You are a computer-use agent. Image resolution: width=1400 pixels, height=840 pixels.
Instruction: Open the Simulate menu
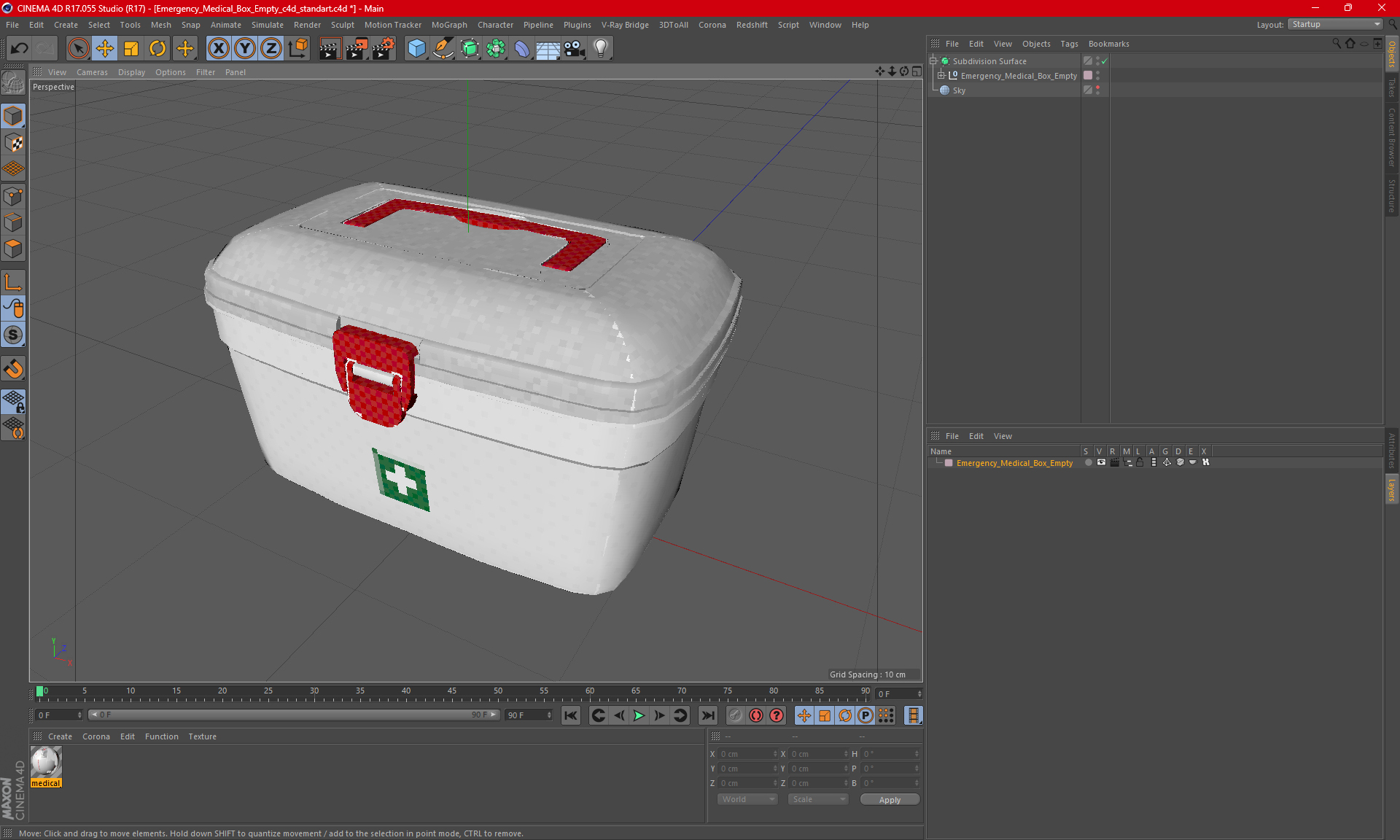[268, 25]
